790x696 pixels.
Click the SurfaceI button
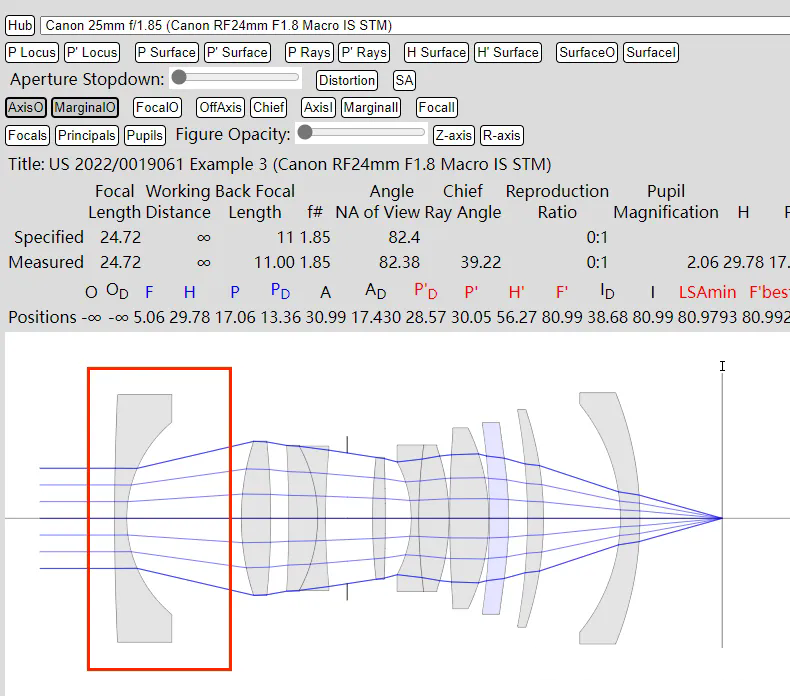click(651, 52)
